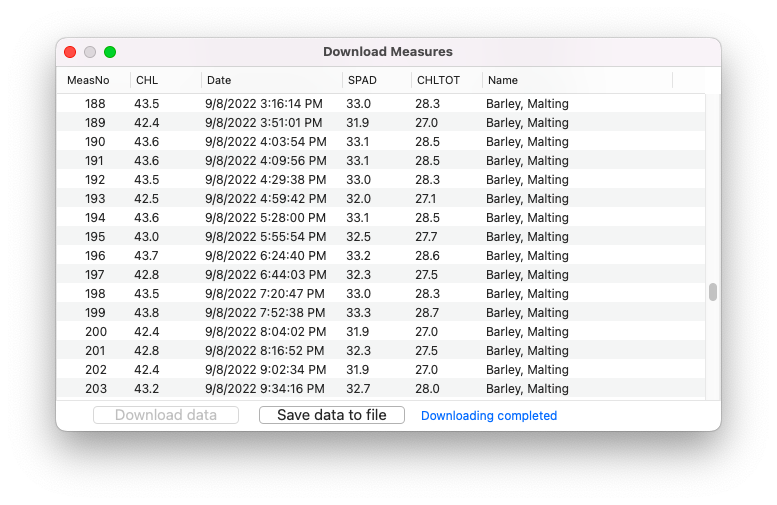Select the row with SPAD 32.5
The image size is (777, 505).
(381, 237)
